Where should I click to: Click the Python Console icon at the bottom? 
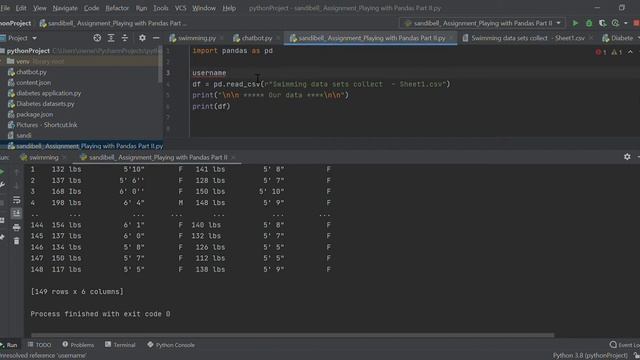click(x=150, y=345)
